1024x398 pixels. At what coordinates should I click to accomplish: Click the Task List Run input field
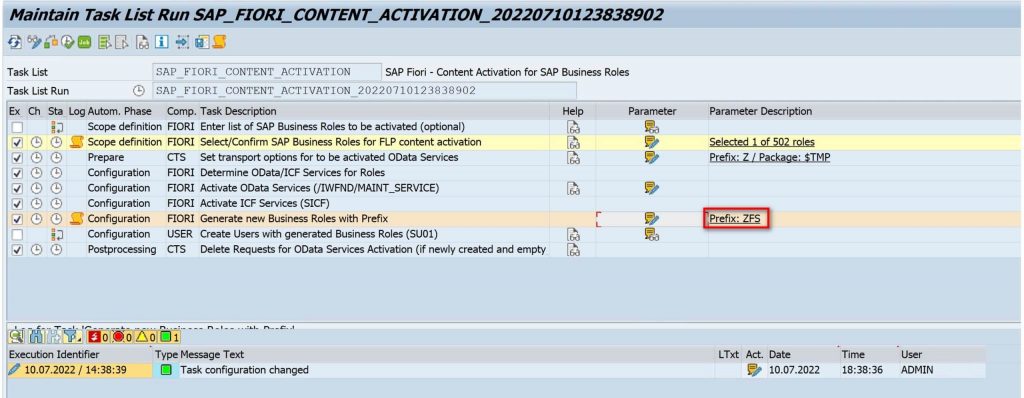(x=364, y=90)
